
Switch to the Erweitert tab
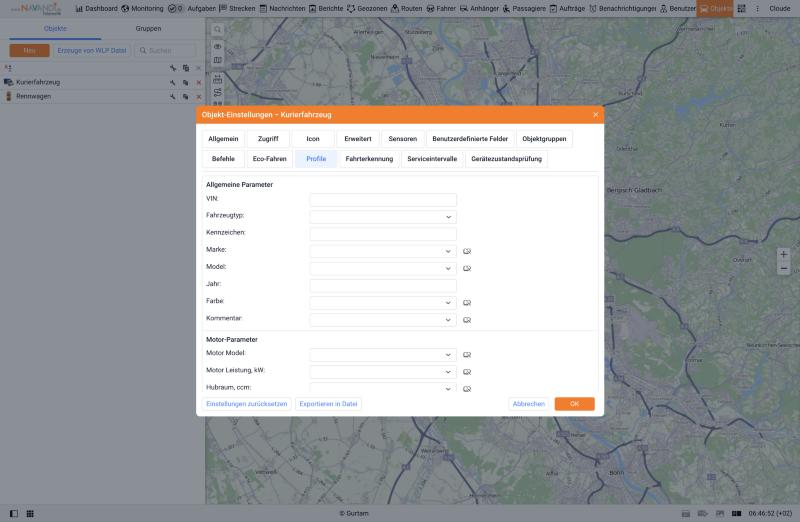(358, 139)
